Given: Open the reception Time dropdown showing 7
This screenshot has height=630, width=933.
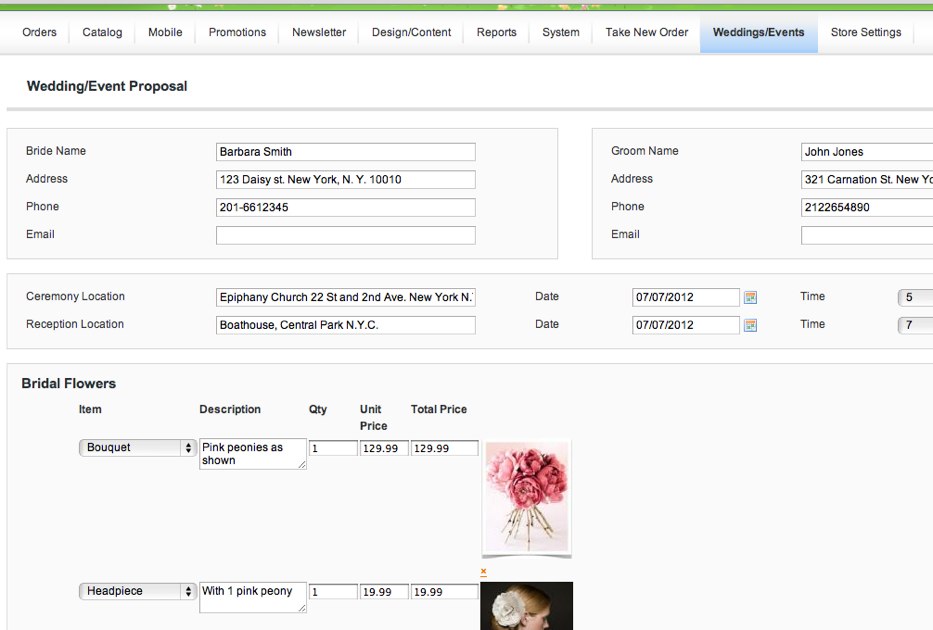Looking at the screenshot, I should [915, 325].
